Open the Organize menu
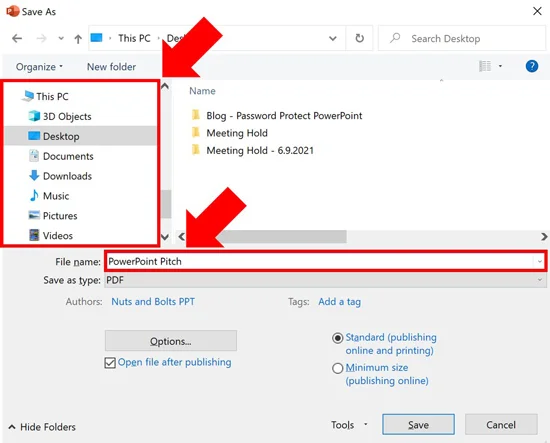Viewport: 550px width, 443px height. (x=39, y=67)
